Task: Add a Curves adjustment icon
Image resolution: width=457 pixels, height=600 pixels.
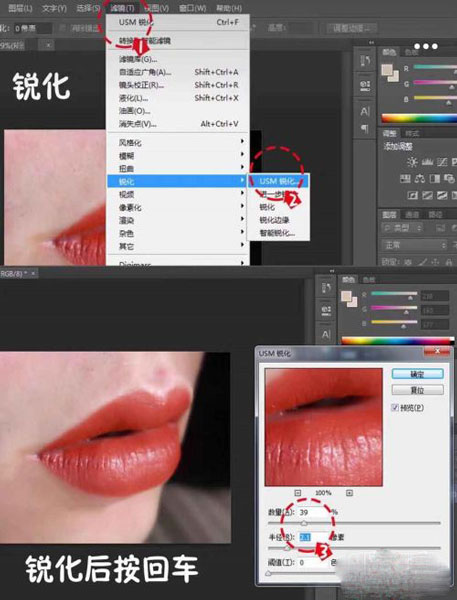Action: coord(442,162)
